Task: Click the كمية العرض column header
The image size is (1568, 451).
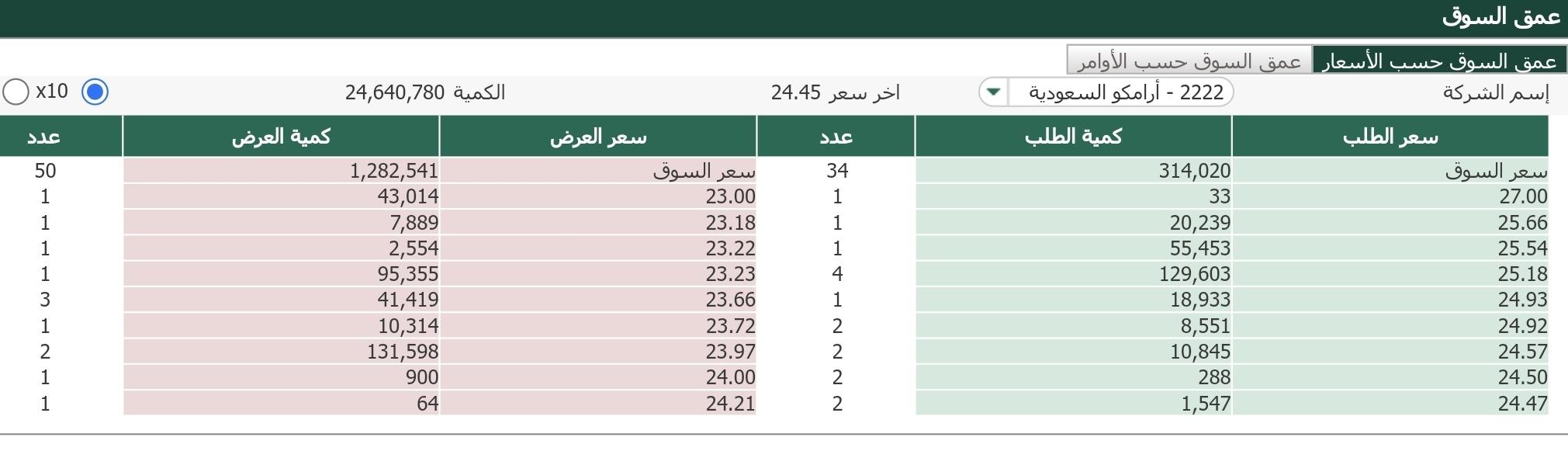Action: pos(281,137)
